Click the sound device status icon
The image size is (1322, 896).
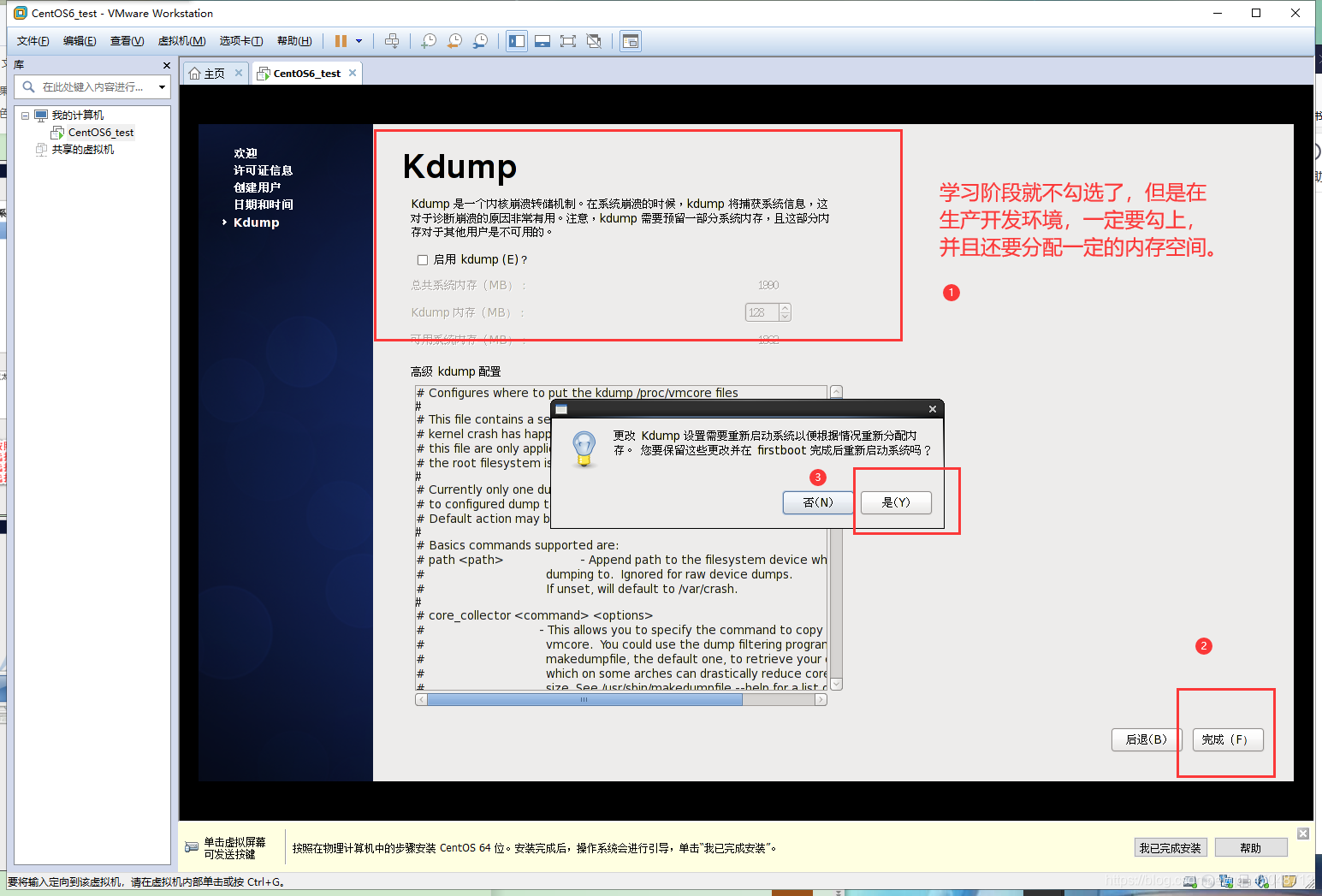1260,881
